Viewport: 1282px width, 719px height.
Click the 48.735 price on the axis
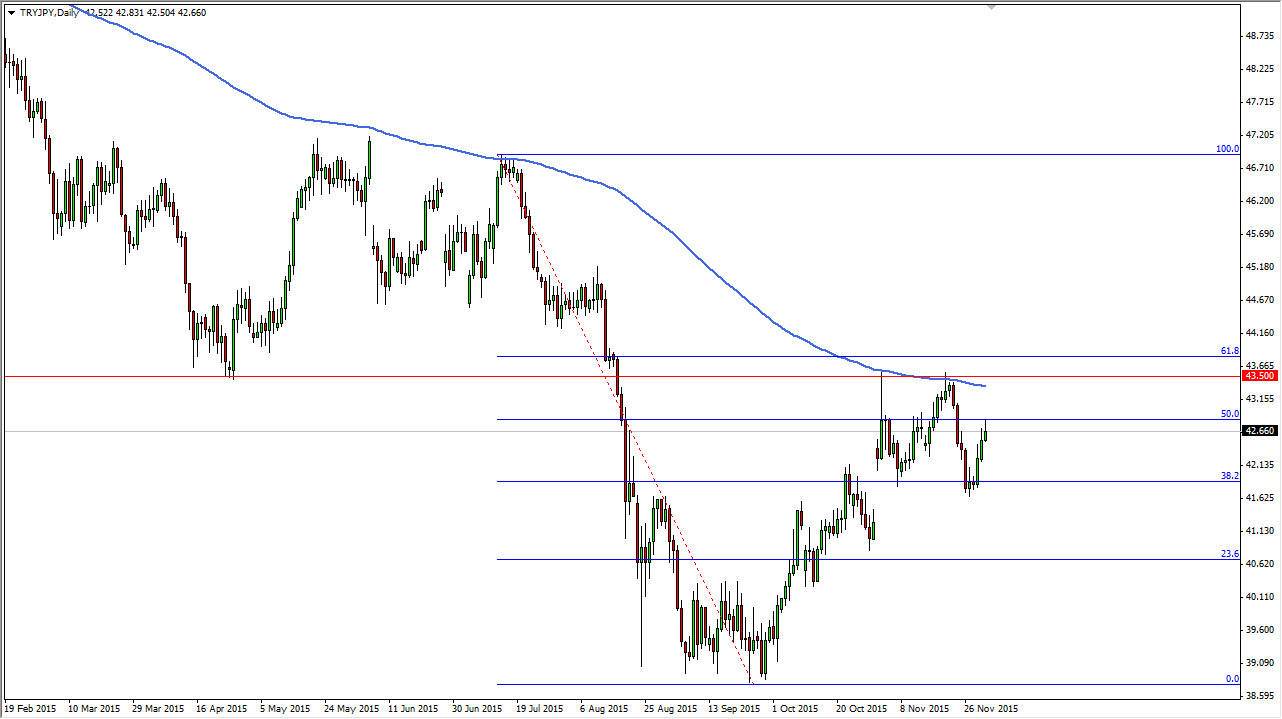point(1259,36)
